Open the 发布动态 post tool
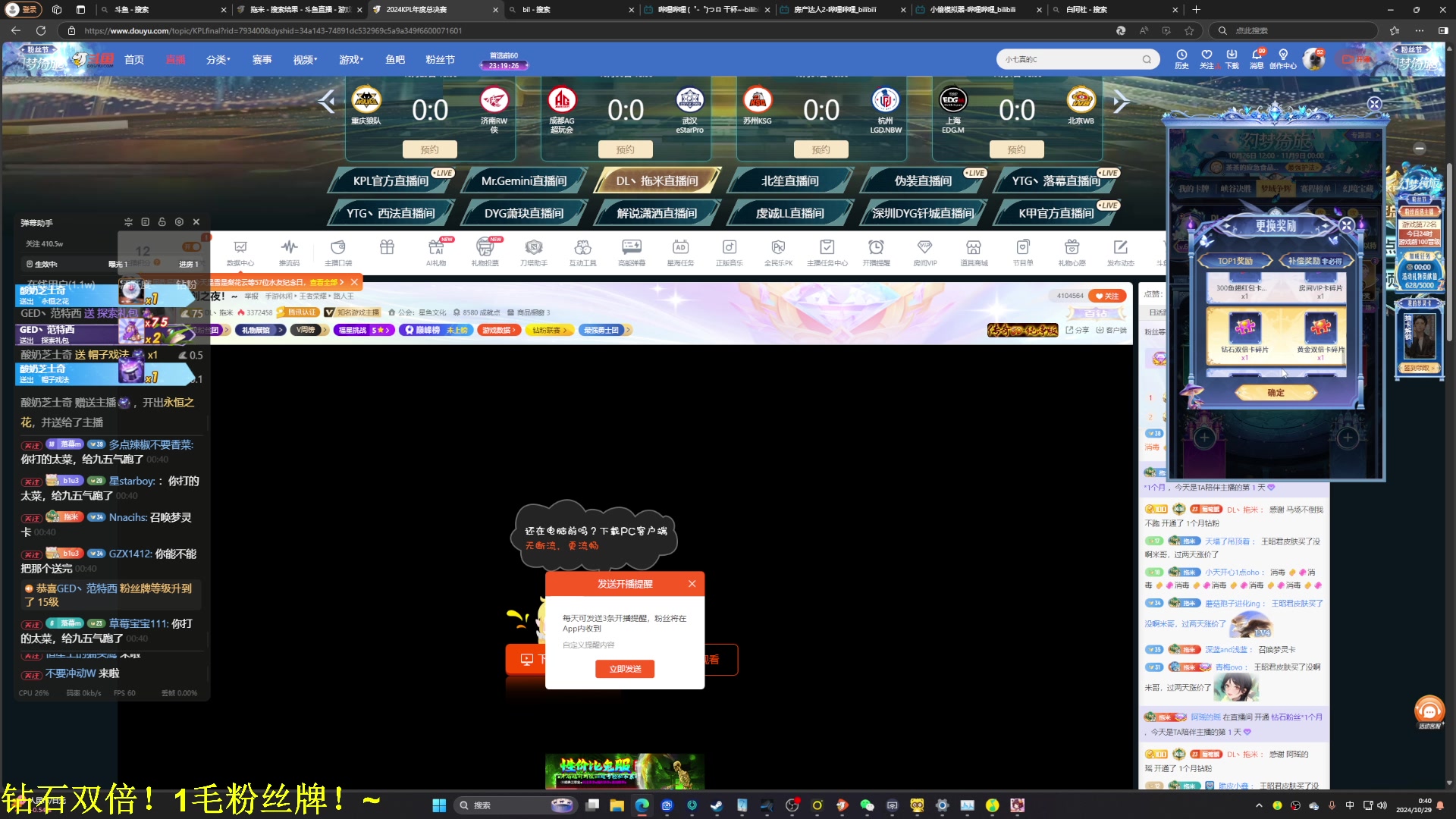The height and width of the screenshot is (819, 1456). click(x=1121, y=253)
